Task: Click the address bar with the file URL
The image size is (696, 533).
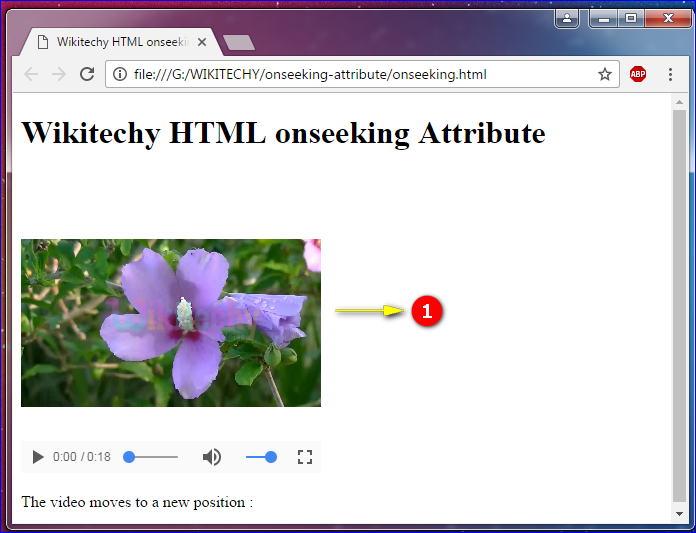Action: [x=350, y=74]
